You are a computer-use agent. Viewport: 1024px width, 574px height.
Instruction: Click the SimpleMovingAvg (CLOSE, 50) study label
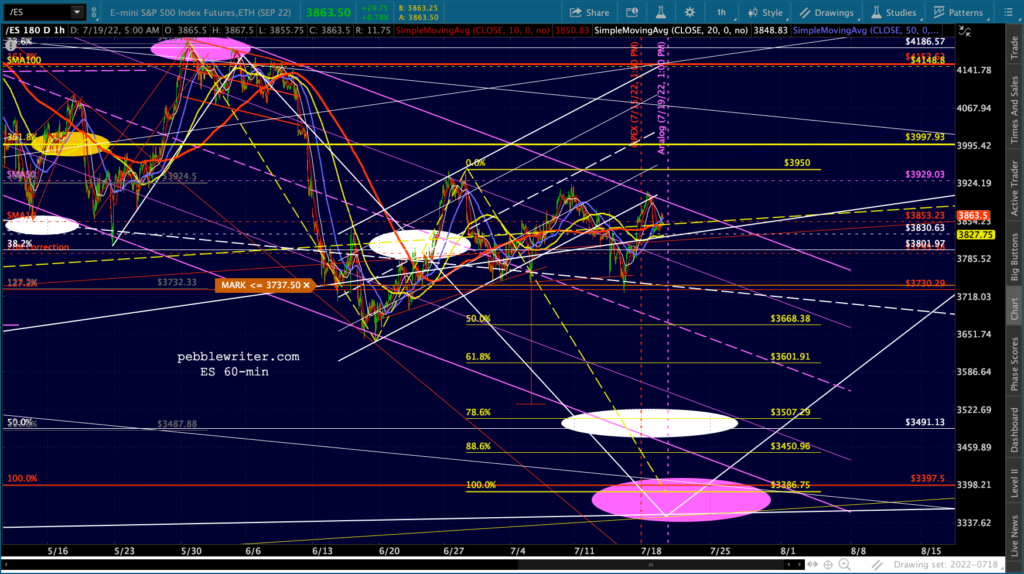tap(866, 31)
